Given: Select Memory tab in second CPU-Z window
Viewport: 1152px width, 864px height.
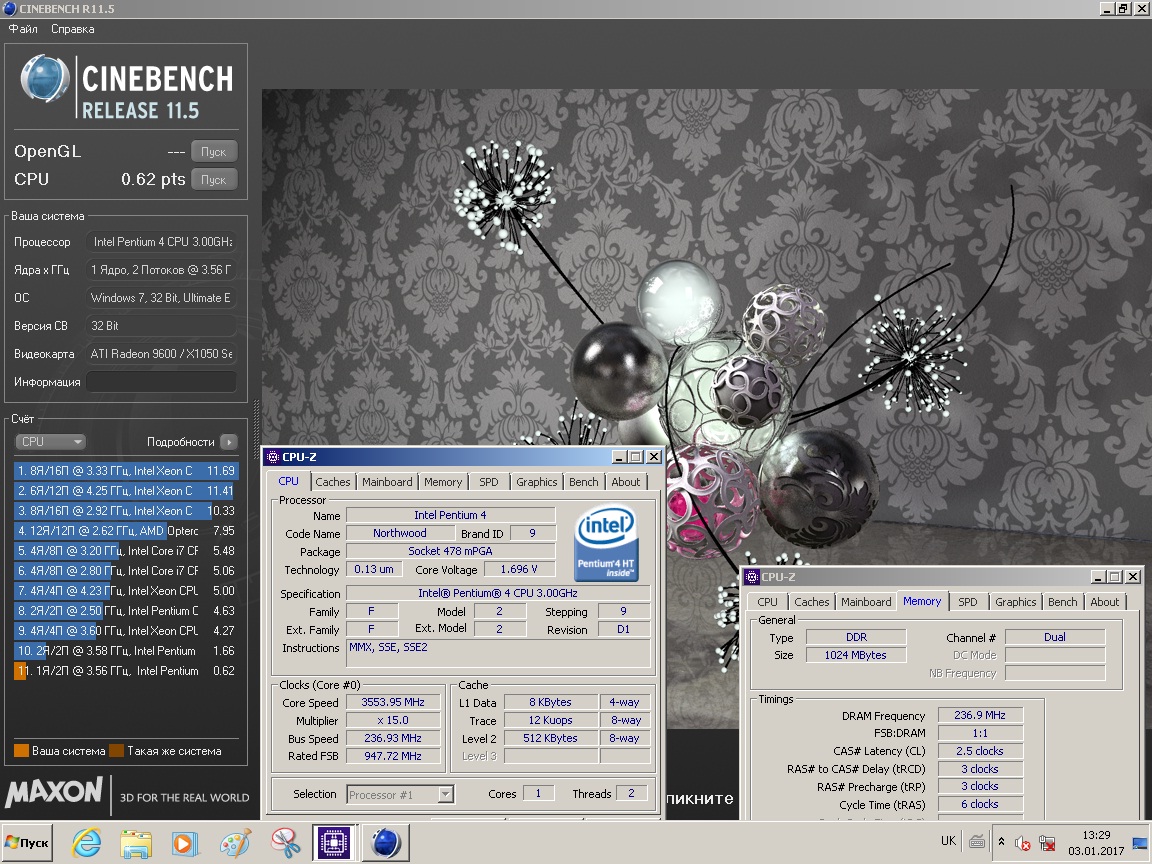Looking at the screenshot, I should (922, 601).
